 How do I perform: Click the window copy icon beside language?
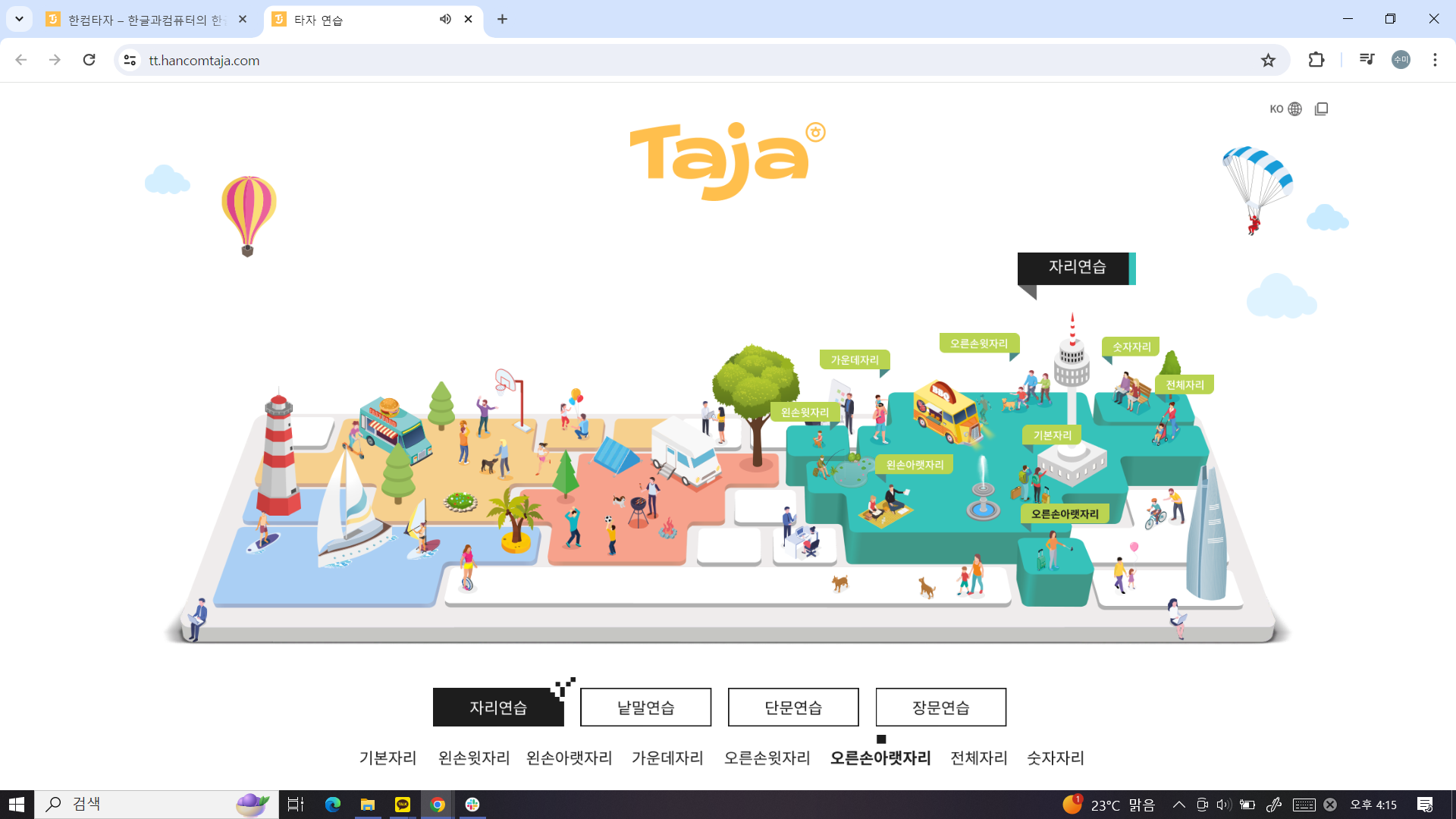tap(1321, 109)
